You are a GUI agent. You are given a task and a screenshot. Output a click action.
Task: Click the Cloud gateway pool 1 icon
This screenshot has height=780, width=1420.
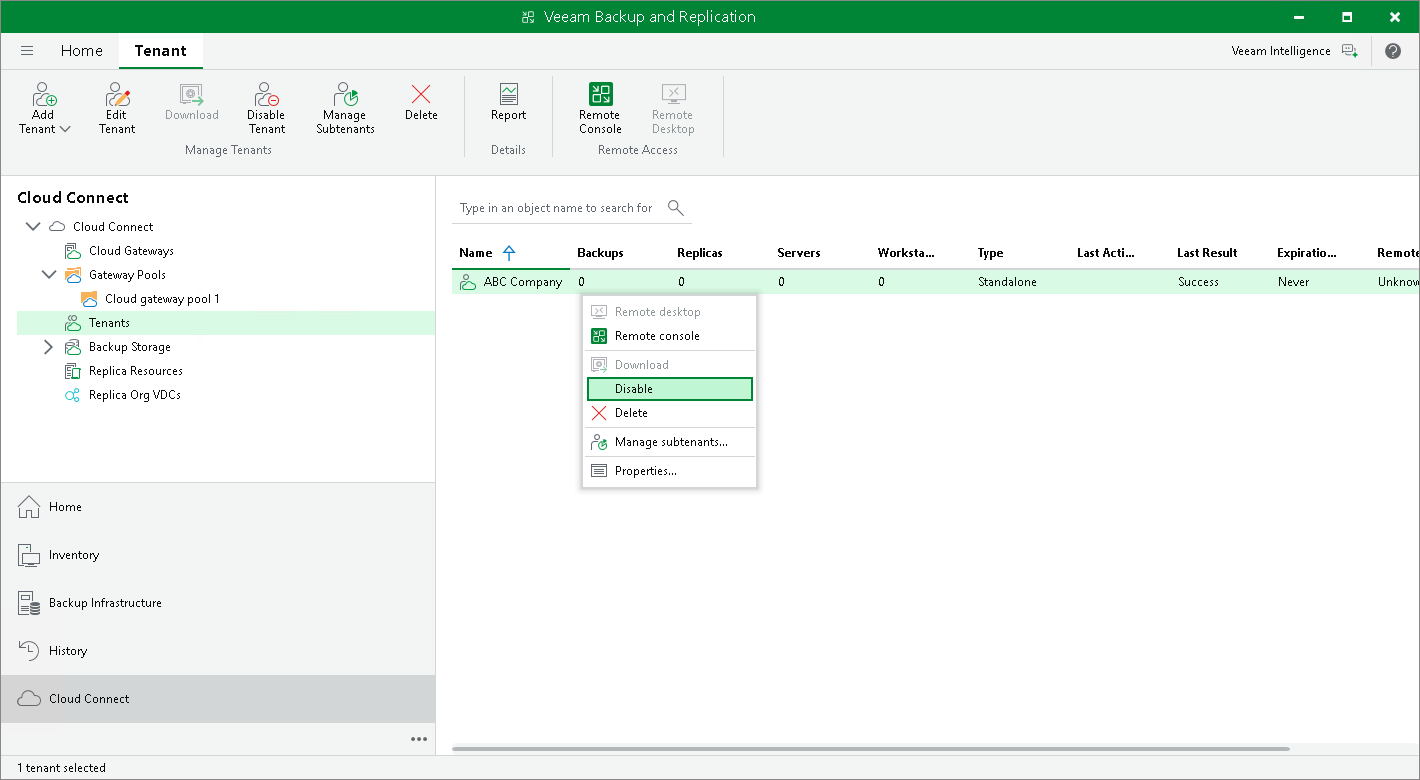click(89, 299)
